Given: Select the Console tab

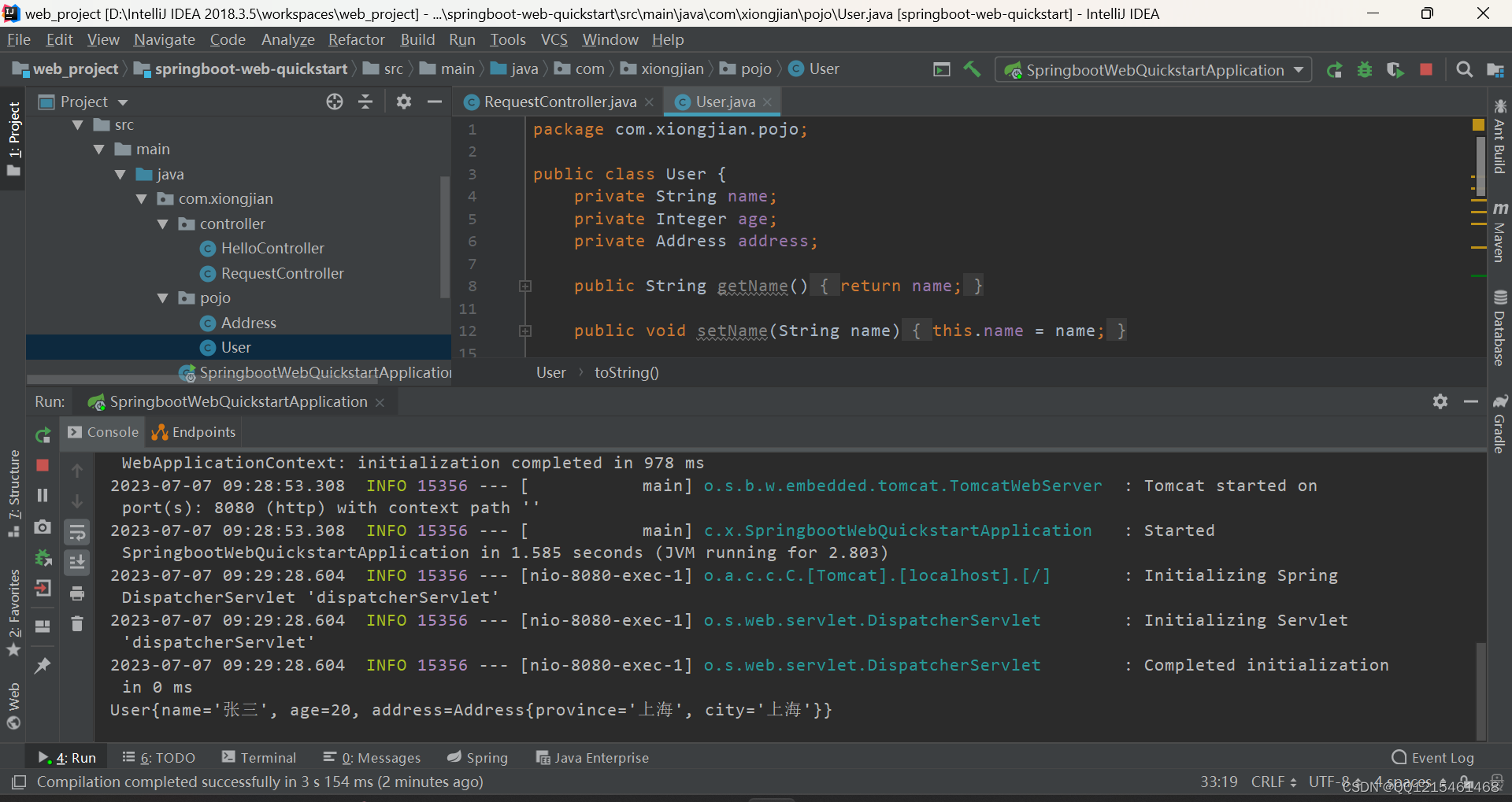Looking at the screenshot, I should click(x=103, y=432).
